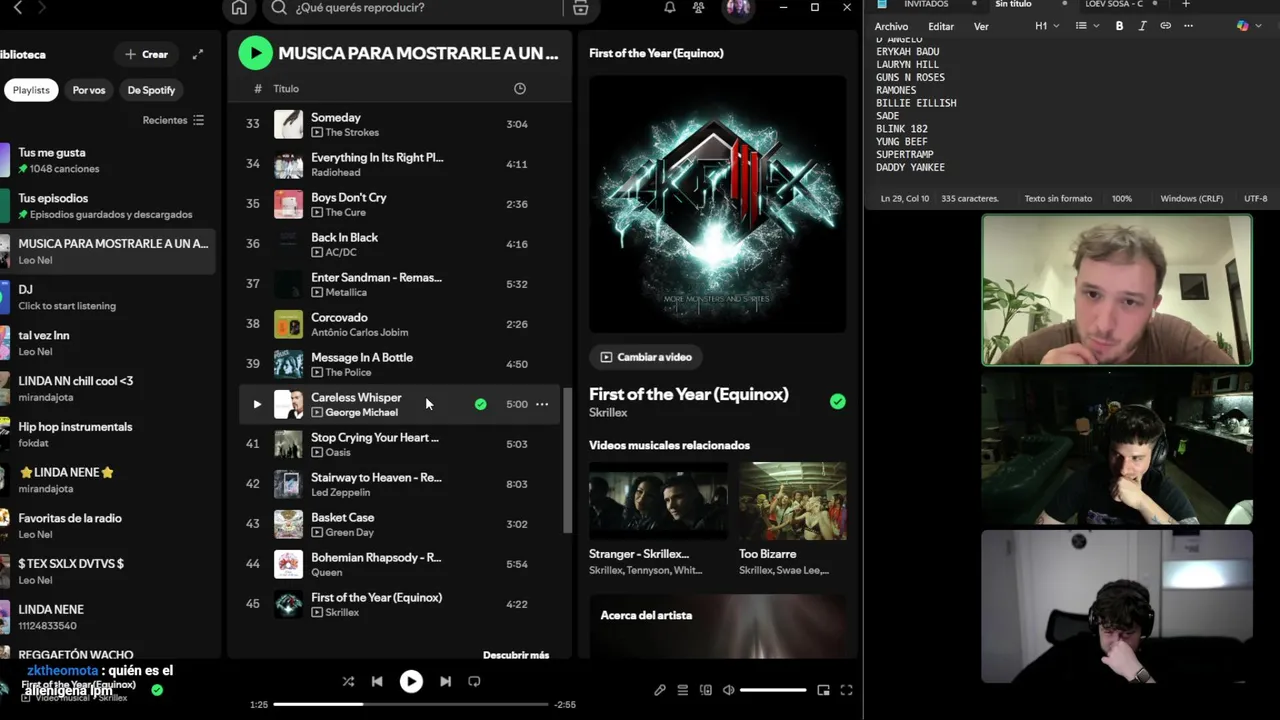The image size is (1280, 720).
Task: Open Spotify notifications bell
Action: [x=670, y=8]
